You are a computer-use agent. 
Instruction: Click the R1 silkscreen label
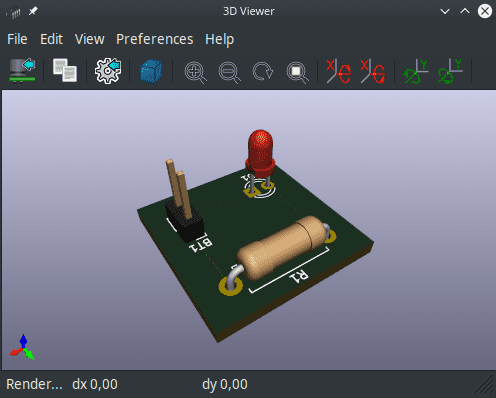coord(299,276)
